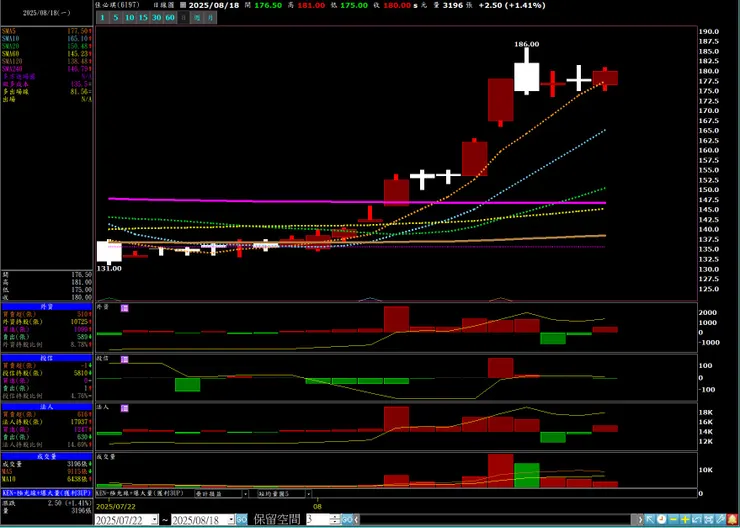740x528 pixels.
Task: Switch to the 5-minute chart period
Action: coord(116,18)
